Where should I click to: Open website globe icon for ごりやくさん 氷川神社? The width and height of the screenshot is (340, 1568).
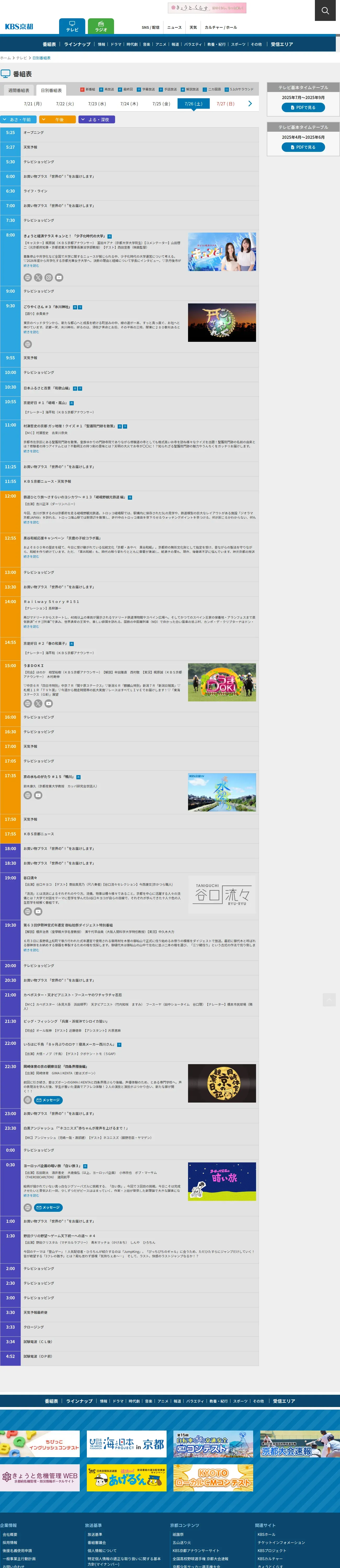click(27, 344)
